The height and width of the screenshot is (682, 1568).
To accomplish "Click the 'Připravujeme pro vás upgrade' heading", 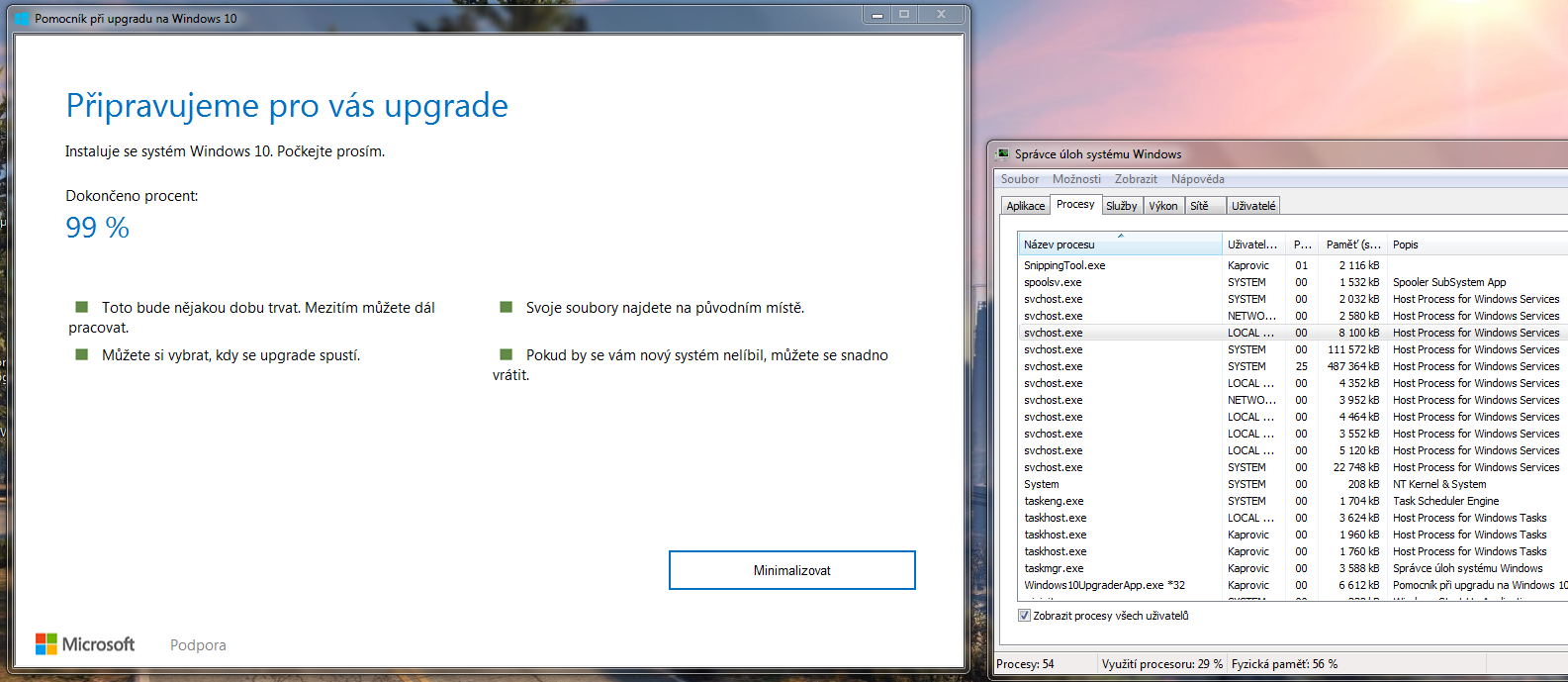I will (287, 106).
